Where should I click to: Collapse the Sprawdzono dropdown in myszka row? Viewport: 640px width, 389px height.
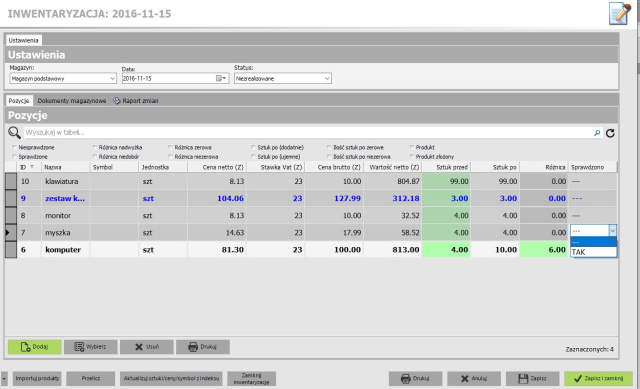pyautogui.click(x=612, y=231)
